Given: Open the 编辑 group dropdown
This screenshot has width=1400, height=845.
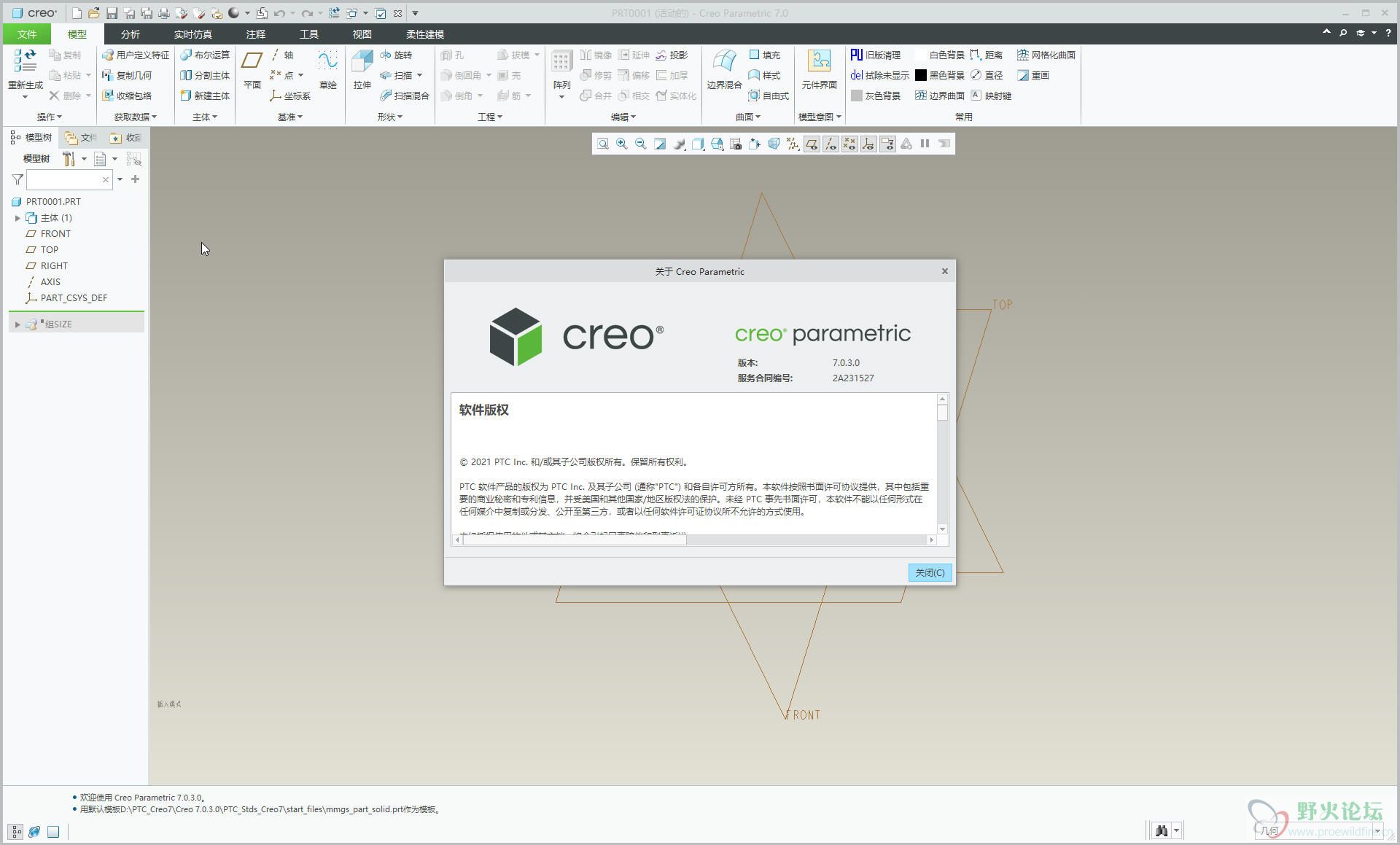Looking at the screenshot, I should coord(623,117).
